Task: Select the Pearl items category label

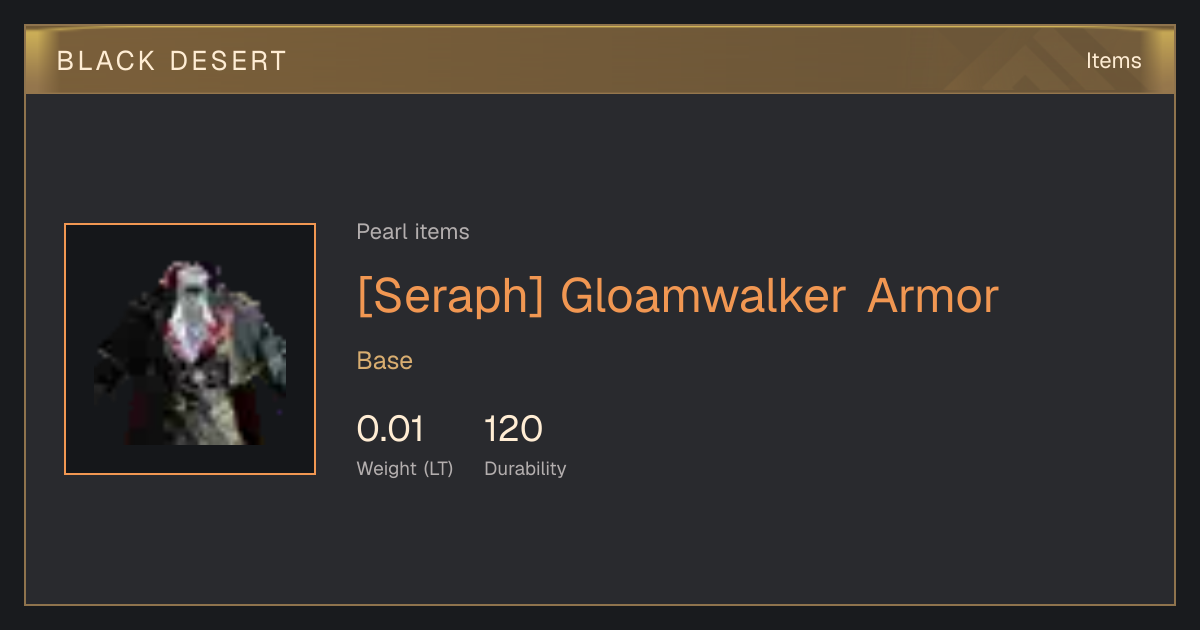Action: (413, 232)
